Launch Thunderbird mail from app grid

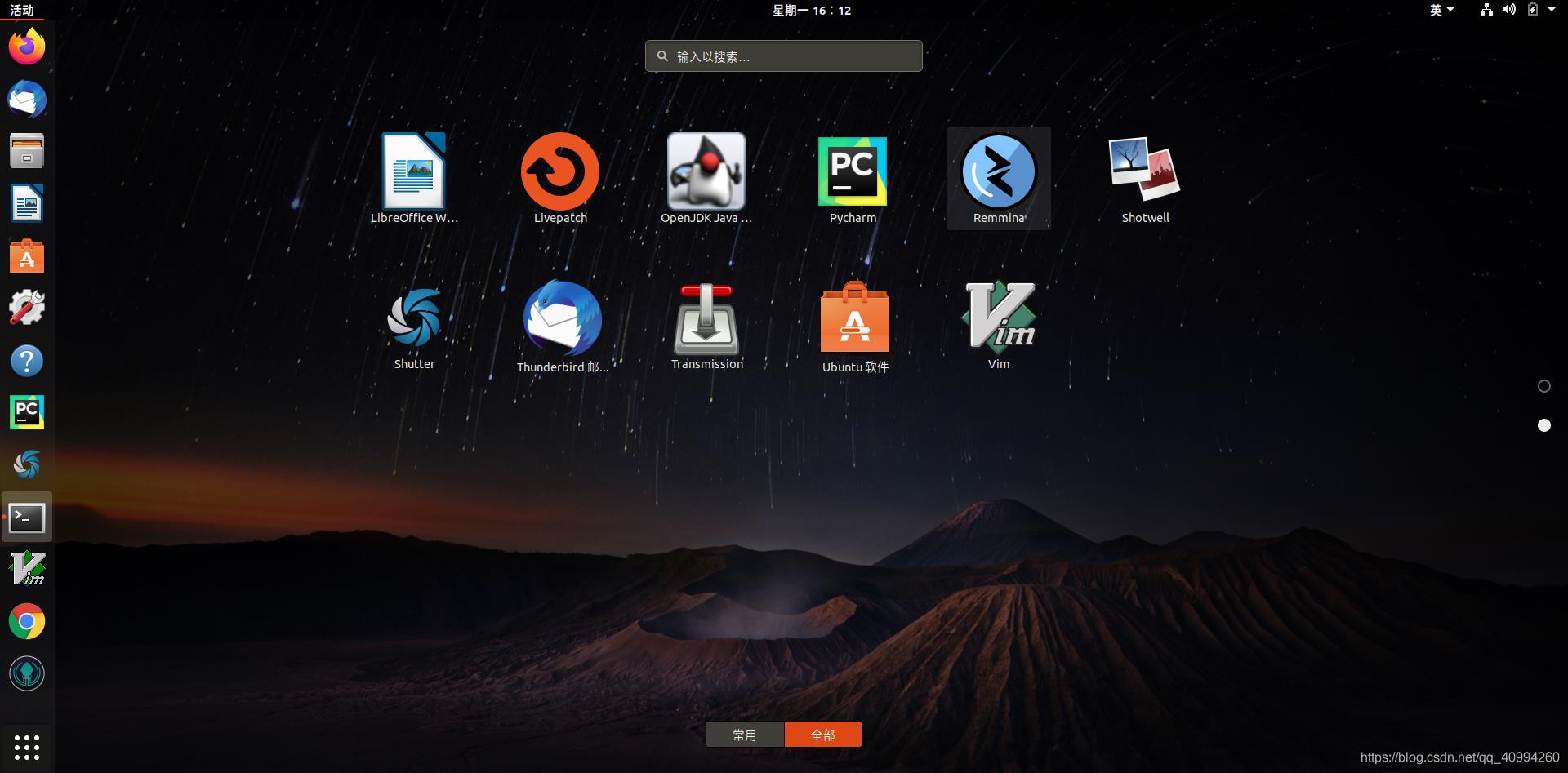click(x=562, y=327)
